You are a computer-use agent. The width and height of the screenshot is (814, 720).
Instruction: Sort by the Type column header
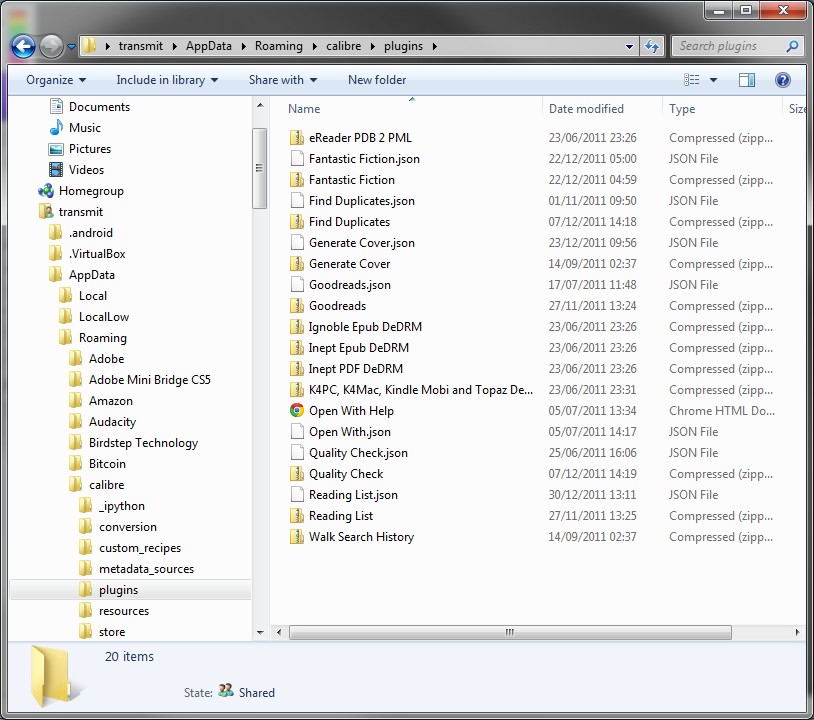(x=682, y=109)
